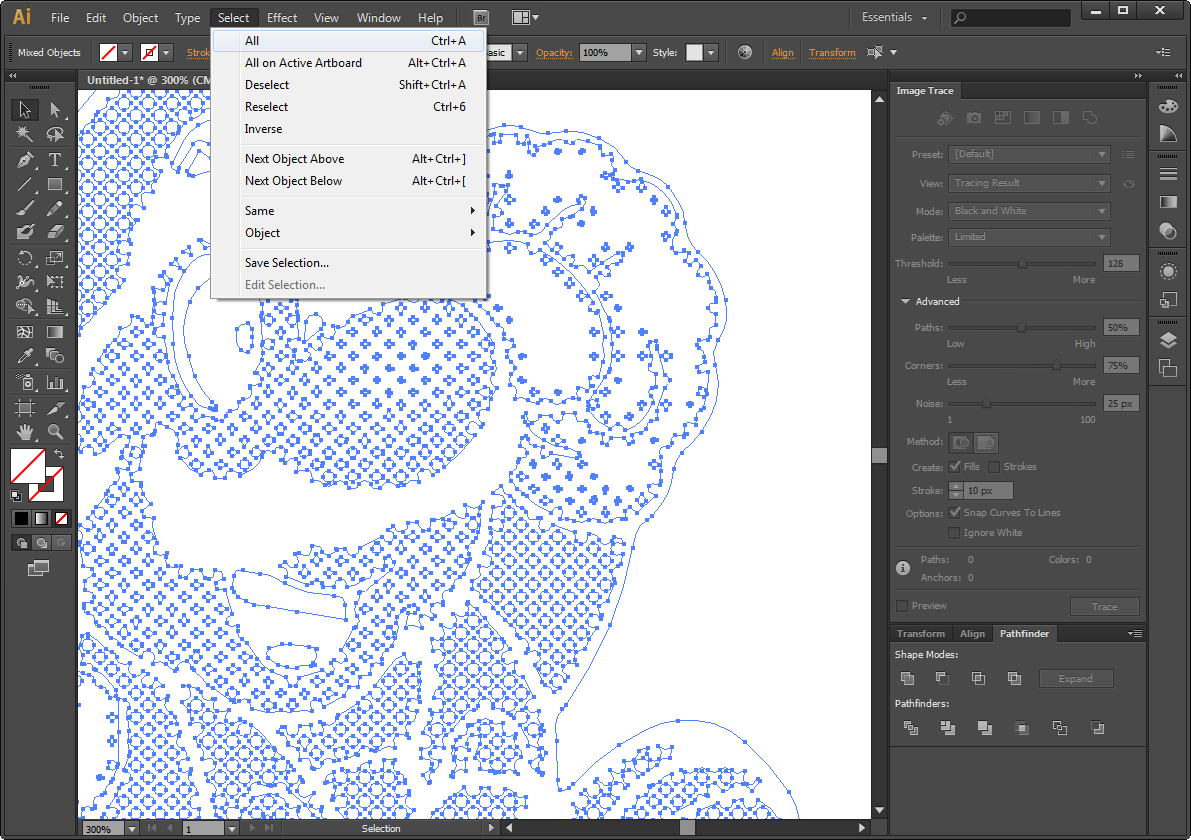Switch to Draw Normal mode
1191x840 pixels.
[x=21, y=542]
